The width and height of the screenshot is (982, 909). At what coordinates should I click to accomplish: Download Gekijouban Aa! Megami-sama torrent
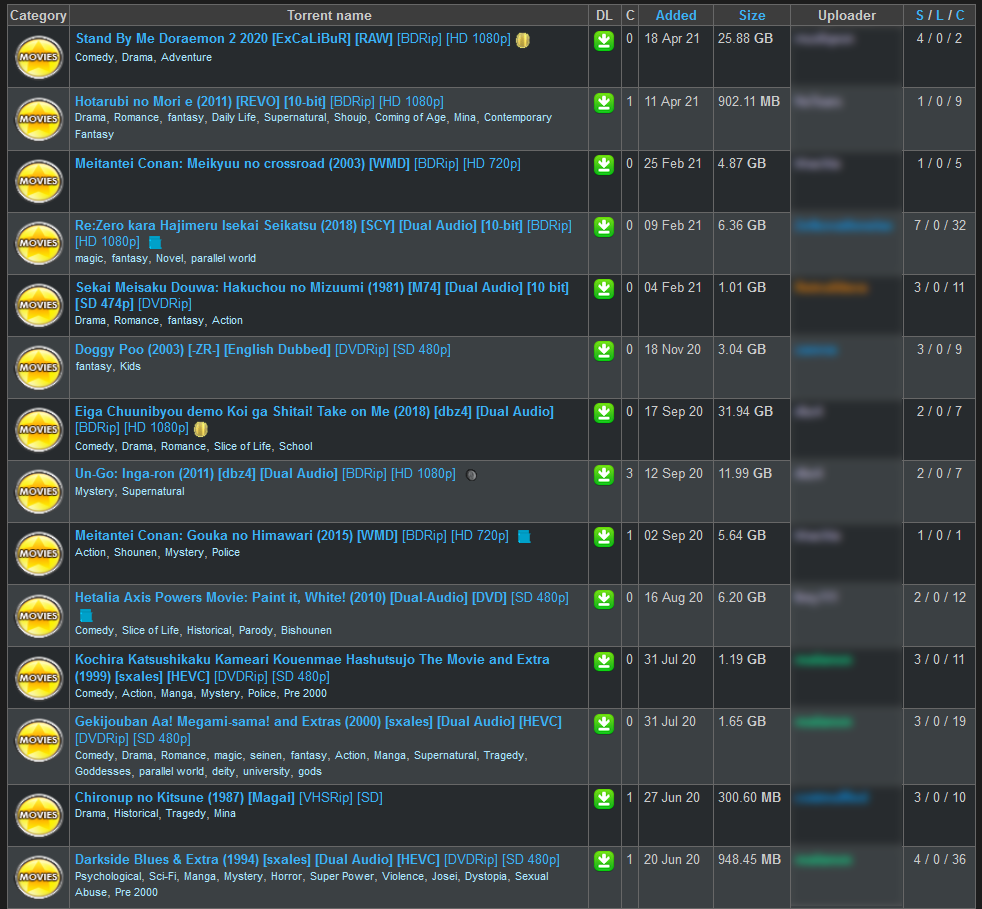point(604,724)
